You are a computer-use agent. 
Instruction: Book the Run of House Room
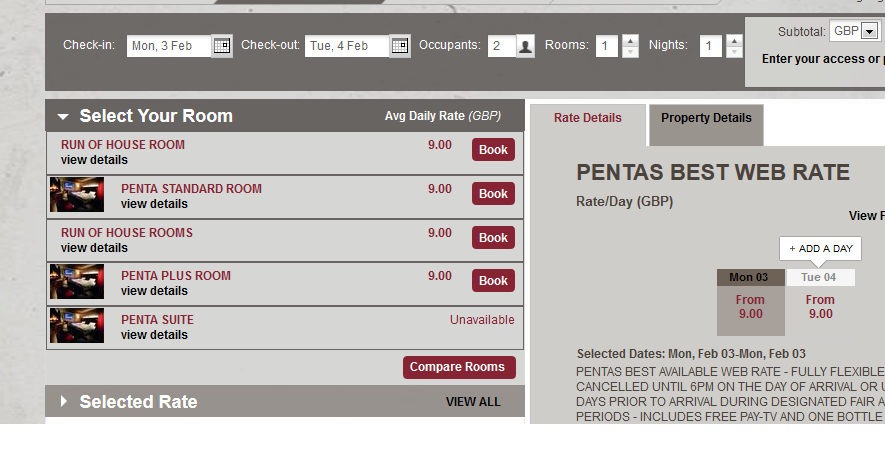[x=493, y=150]
